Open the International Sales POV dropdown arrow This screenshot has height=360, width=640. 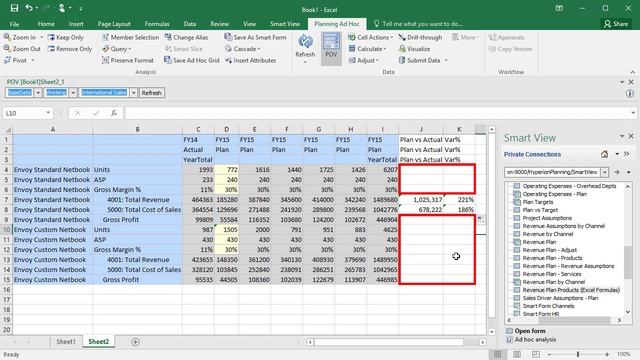click(x=133, y=93)
